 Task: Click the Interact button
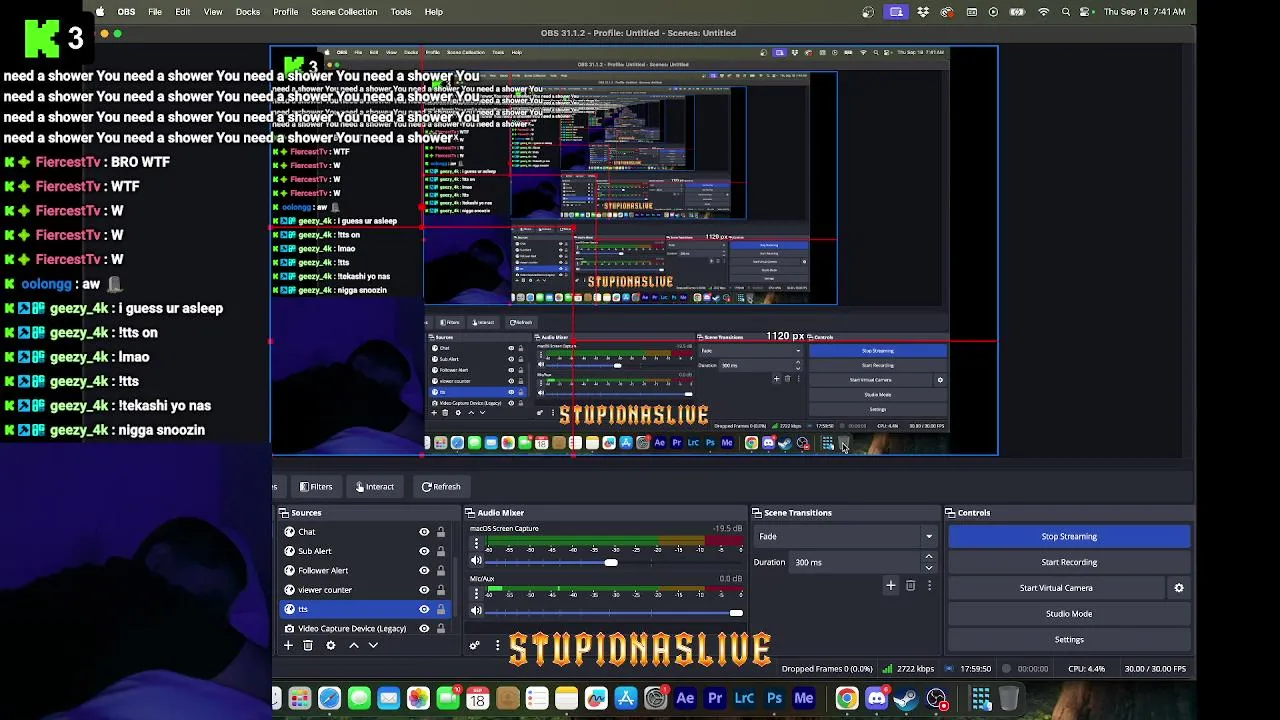[375, 487]
